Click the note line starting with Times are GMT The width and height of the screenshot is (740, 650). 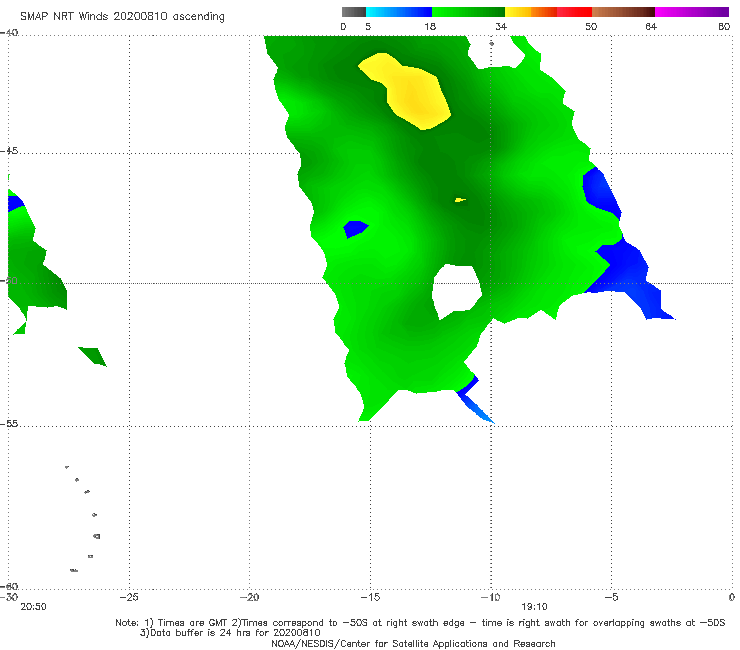point(420,623)
